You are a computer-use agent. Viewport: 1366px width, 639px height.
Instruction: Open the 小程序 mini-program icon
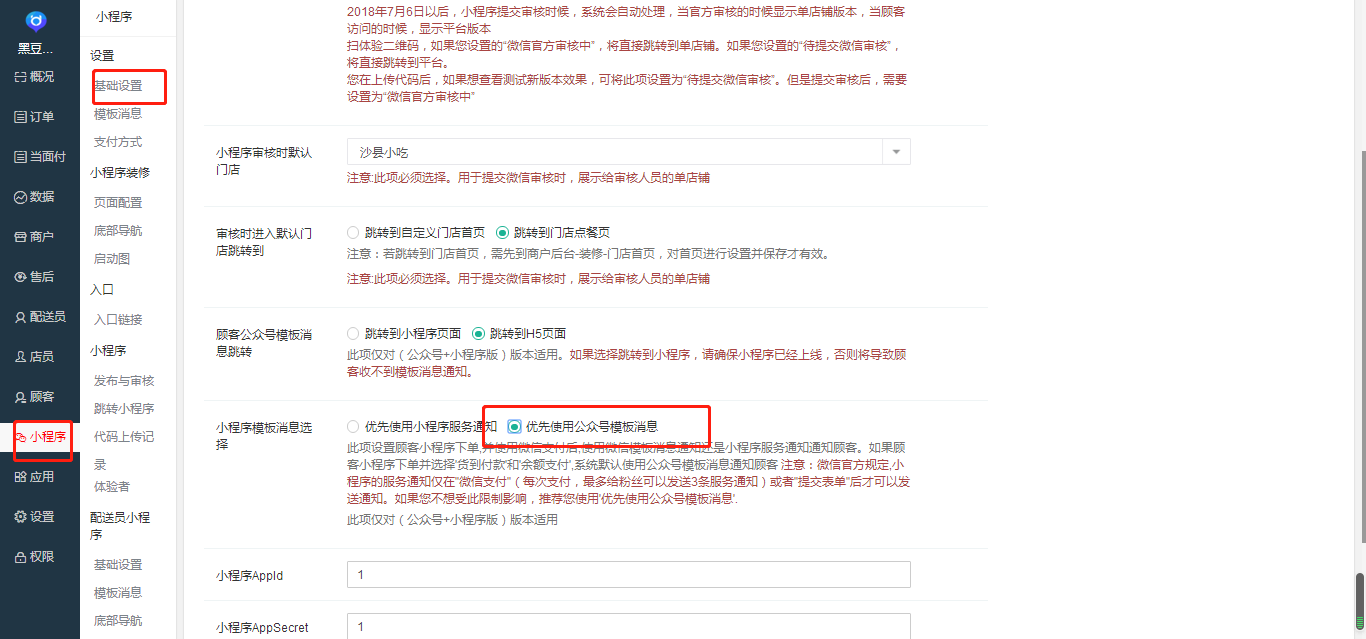(20, 437)
